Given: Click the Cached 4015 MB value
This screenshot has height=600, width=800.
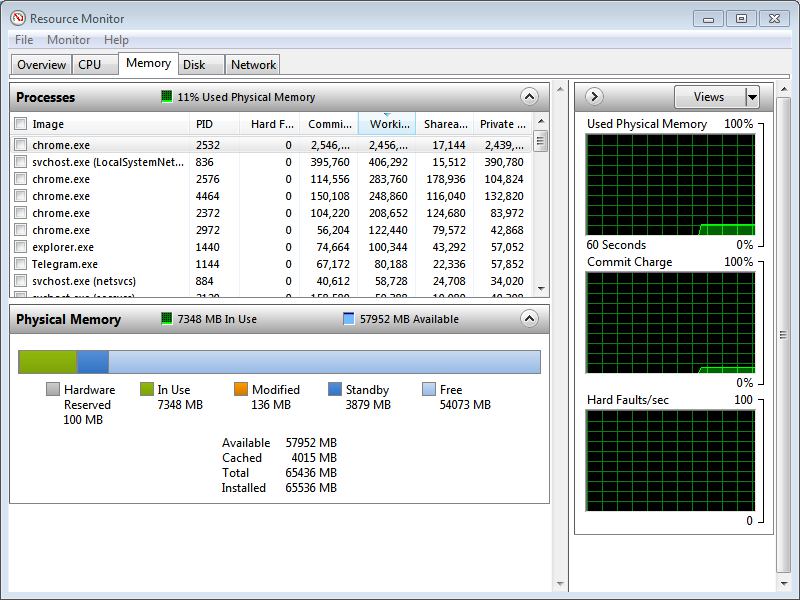Looking at the screenshot, I should pyautogui.click(x=314, y=458).
